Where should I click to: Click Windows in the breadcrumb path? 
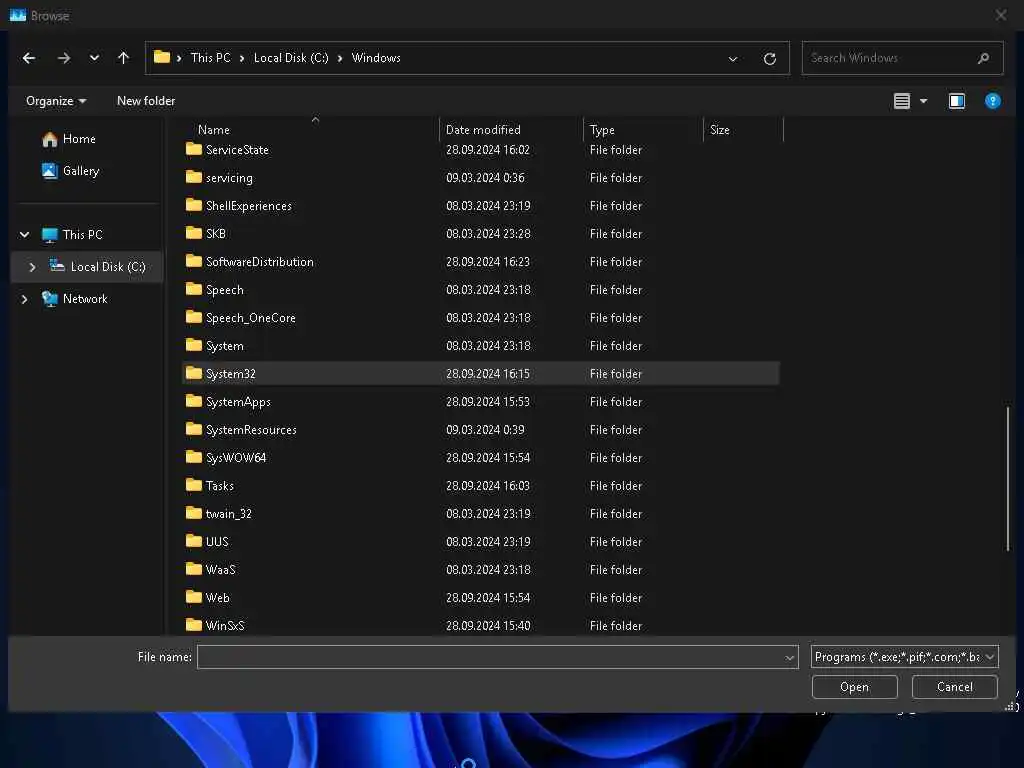376,58
